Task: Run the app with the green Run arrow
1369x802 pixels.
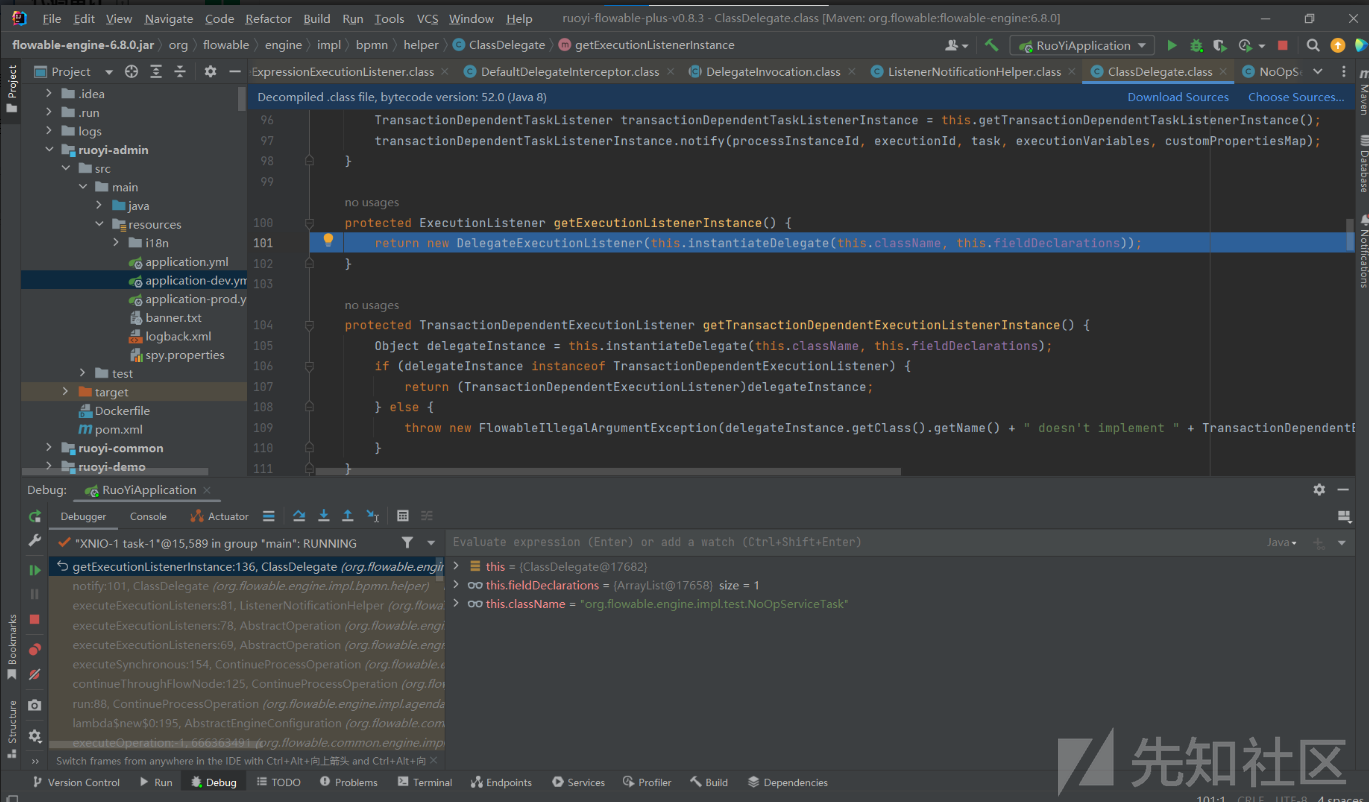Action: 1172,45
